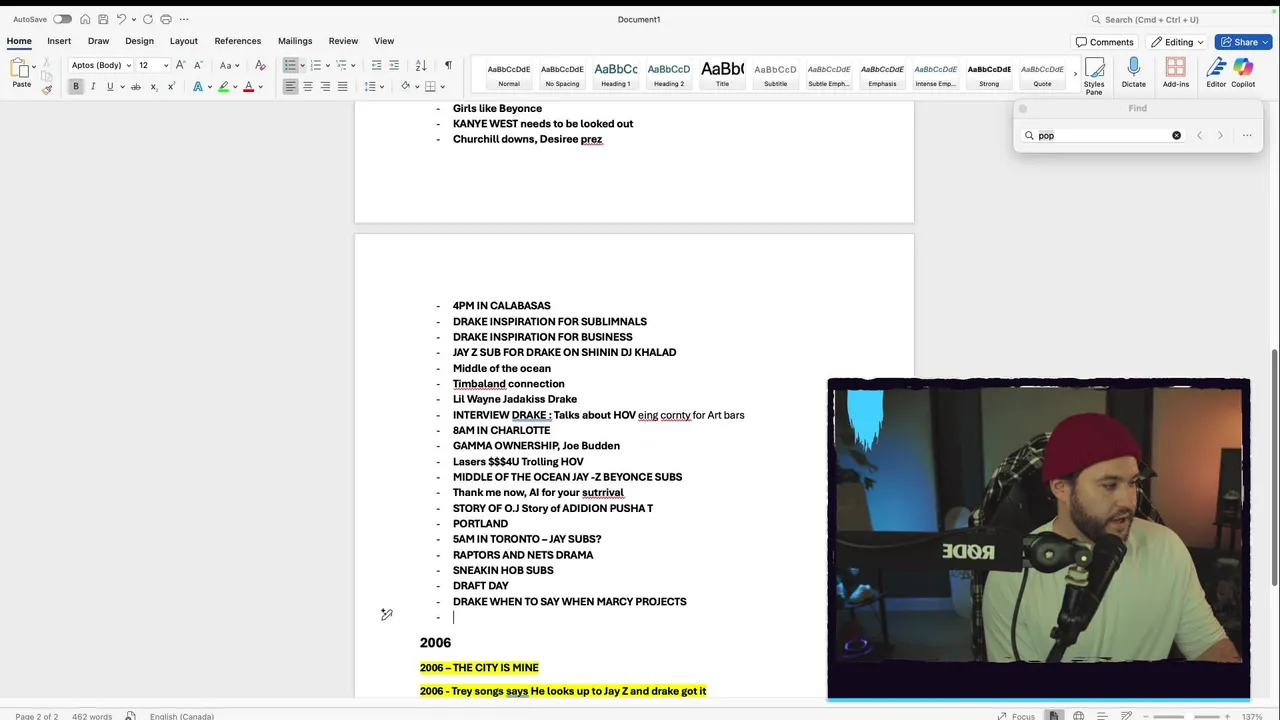Justify the text alignment

pyautogui.click(x=342, y=87)
